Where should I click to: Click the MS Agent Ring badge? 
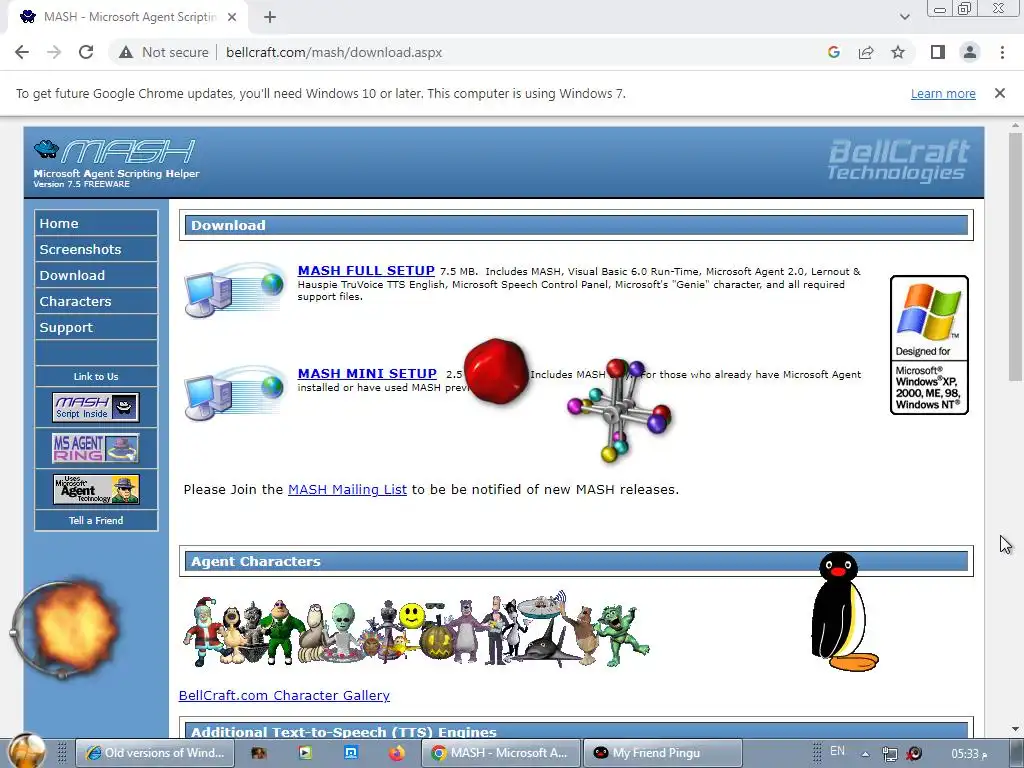96,449
